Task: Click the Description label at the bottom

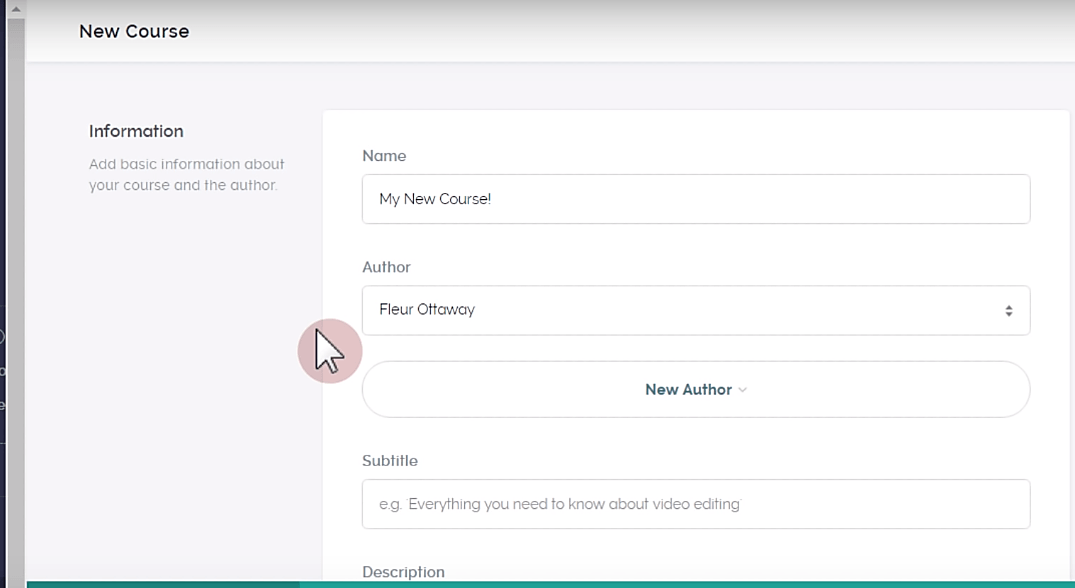Action: 403,572
